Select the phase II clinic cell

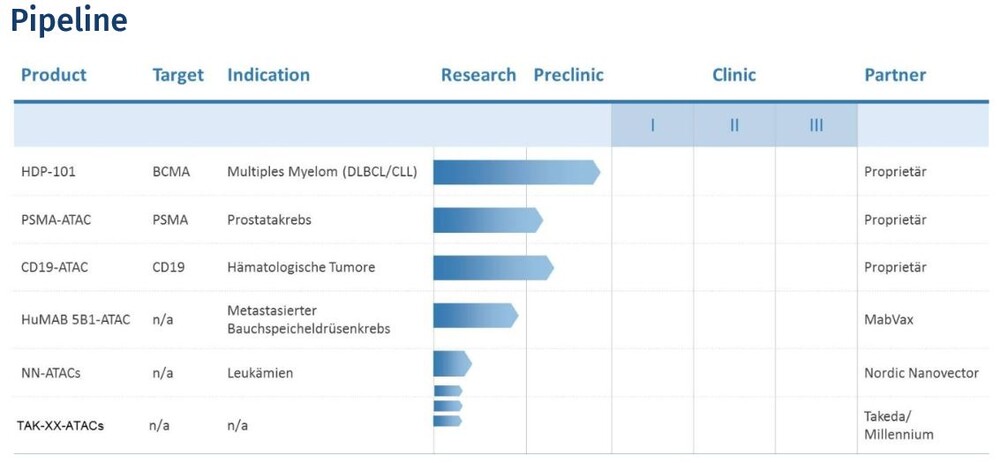[734, 125]
